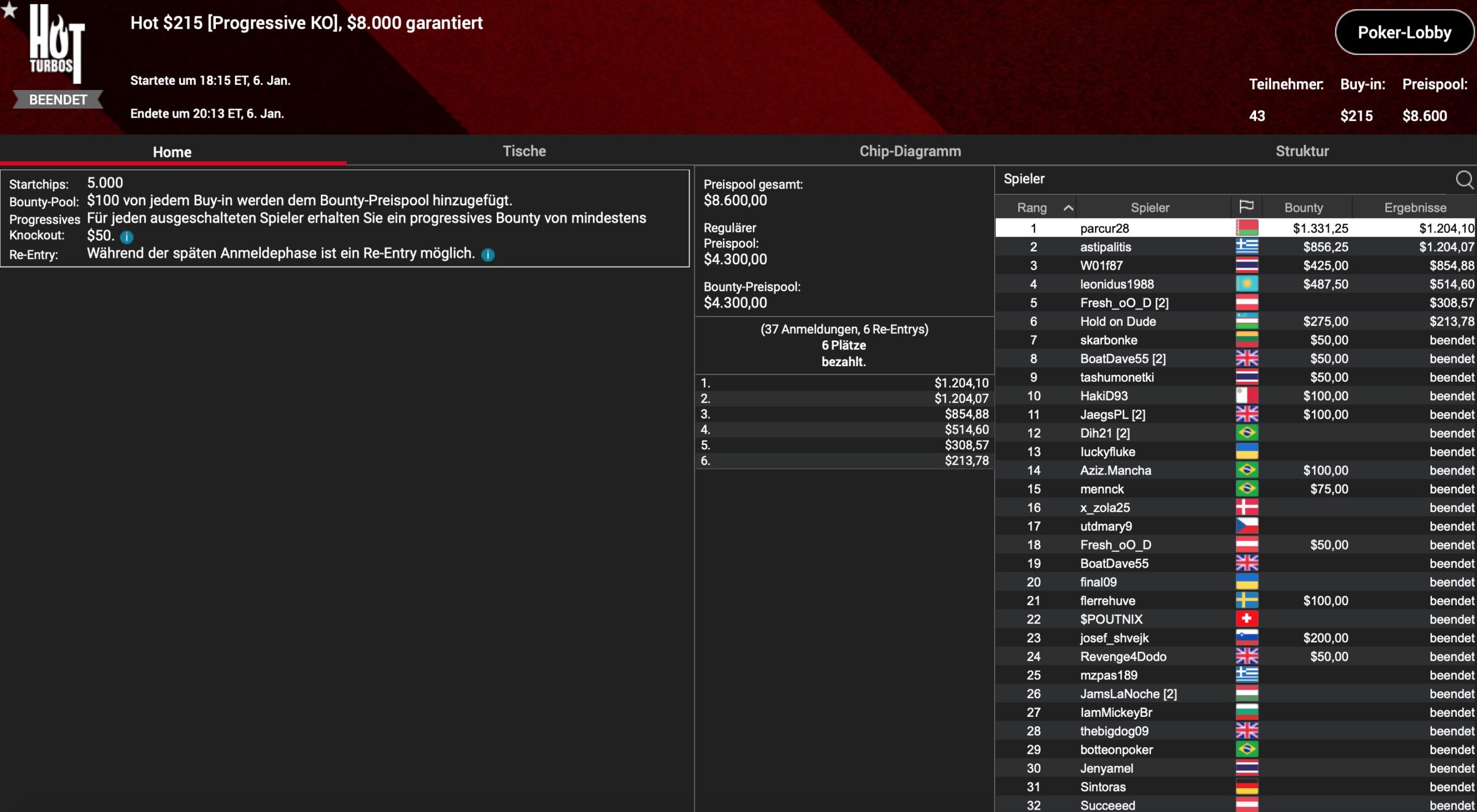The height and width of the screenshot is (812, 1477).
Task: Switch to the Tische tab
Action: (524, 151)
